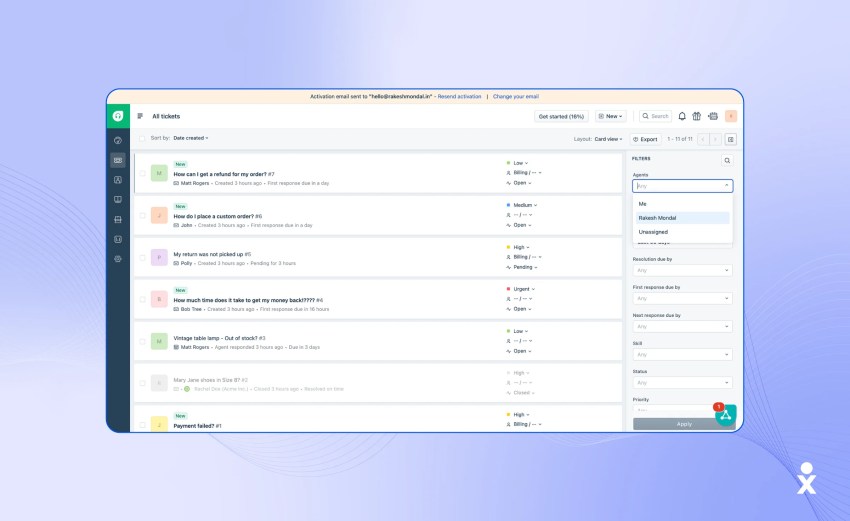
Task: Choose Rakesh Mondal in Agents list
Action: coord(682,218)
